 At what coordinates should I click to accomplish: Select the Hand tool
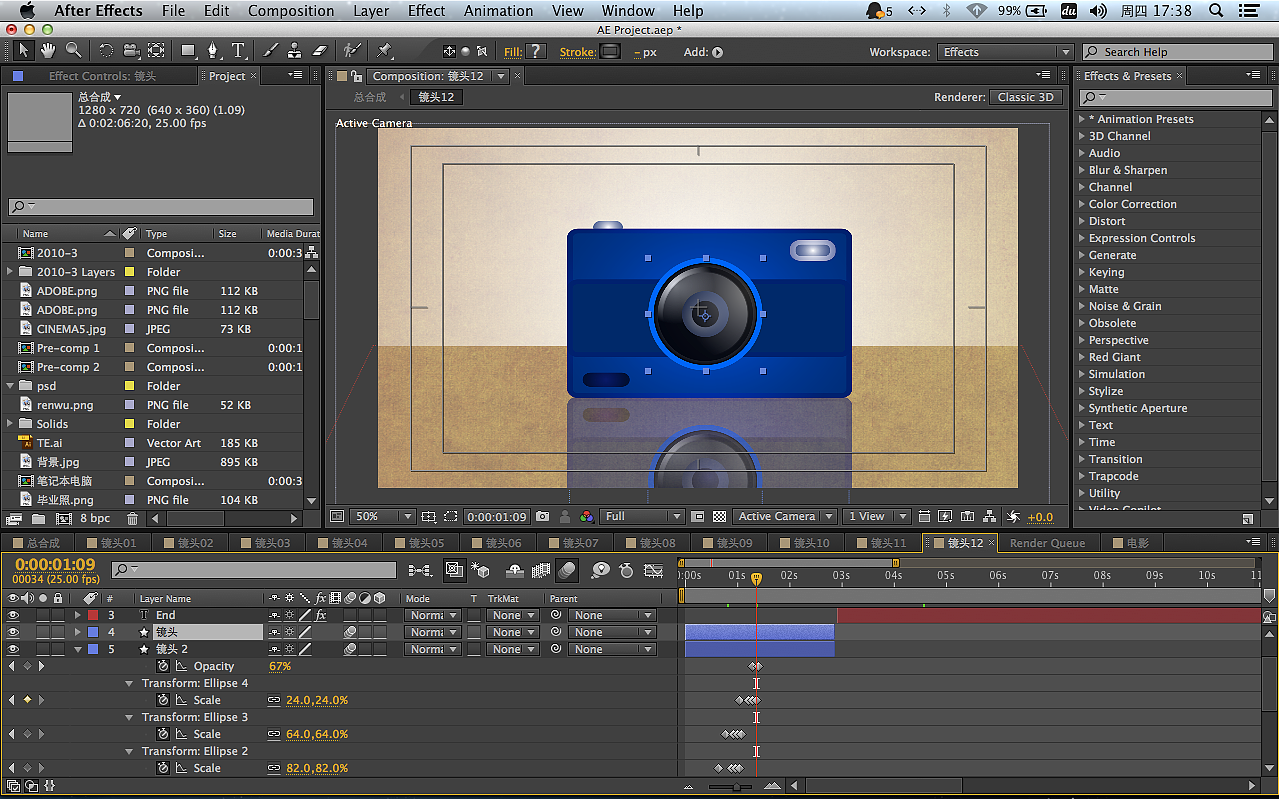coord(48,51)
